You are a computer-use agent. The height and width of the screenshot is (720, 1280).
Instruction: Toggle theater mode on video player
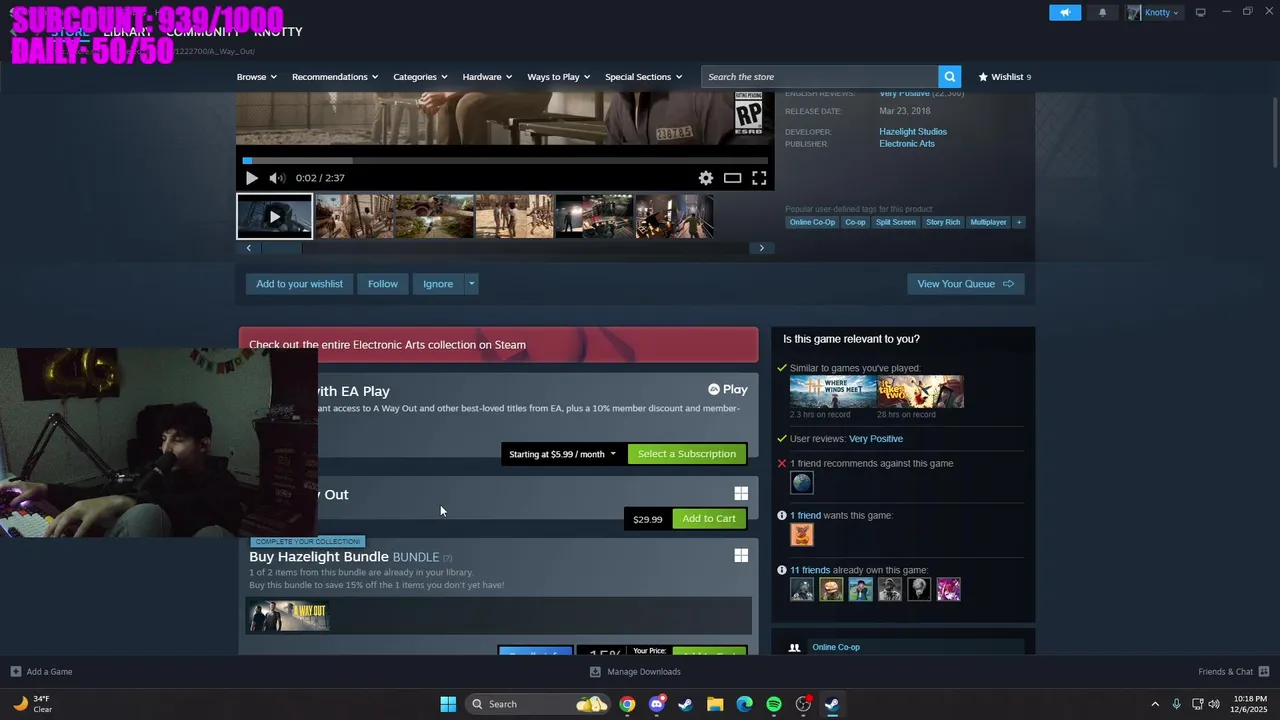point(732,178)
